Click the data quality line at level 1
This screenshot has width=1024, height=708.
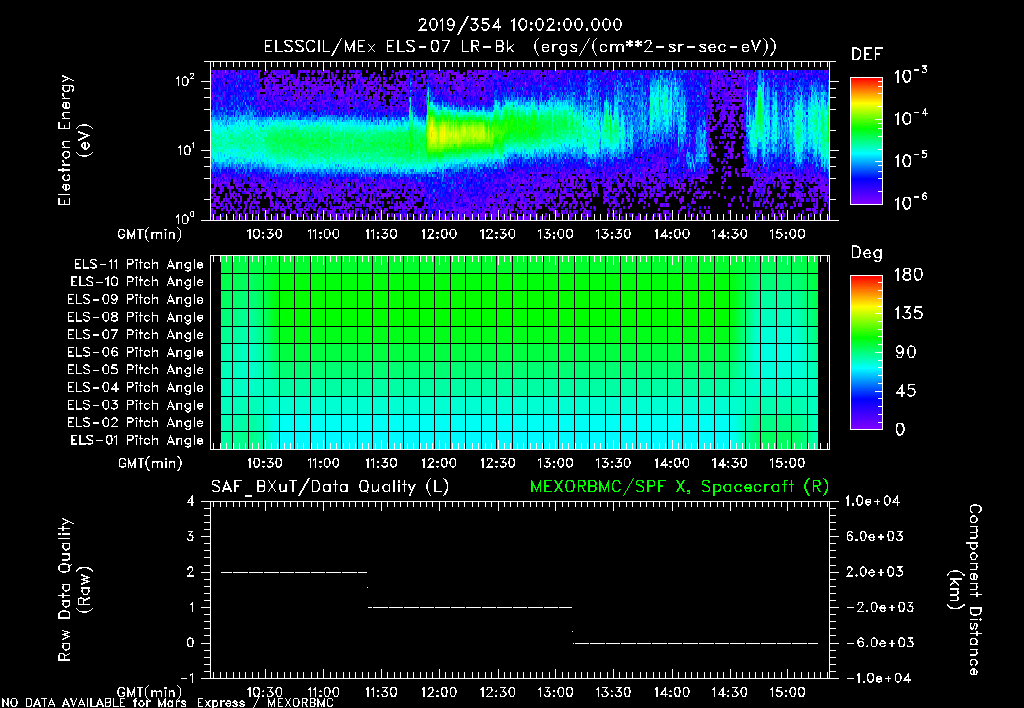pyautogui.click(x=470, y=607)
